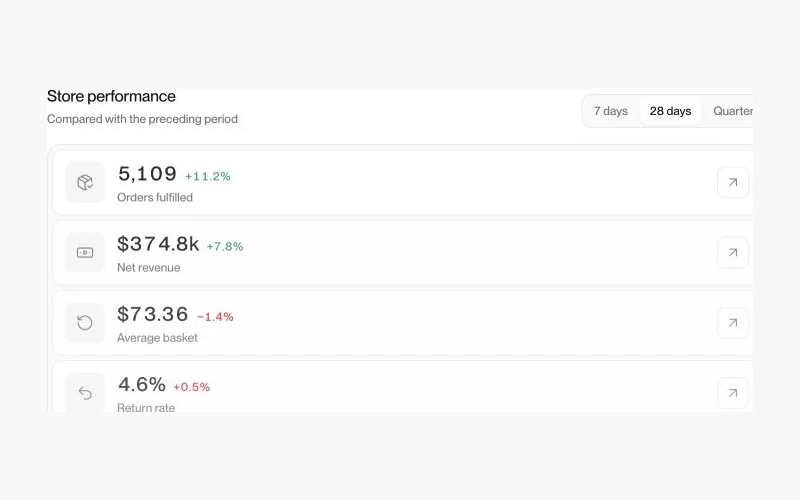Click the Return rate label
Image resolution: width=800 pixels, height=500 pixels.
pyautogui.click(x=146, y=408)
